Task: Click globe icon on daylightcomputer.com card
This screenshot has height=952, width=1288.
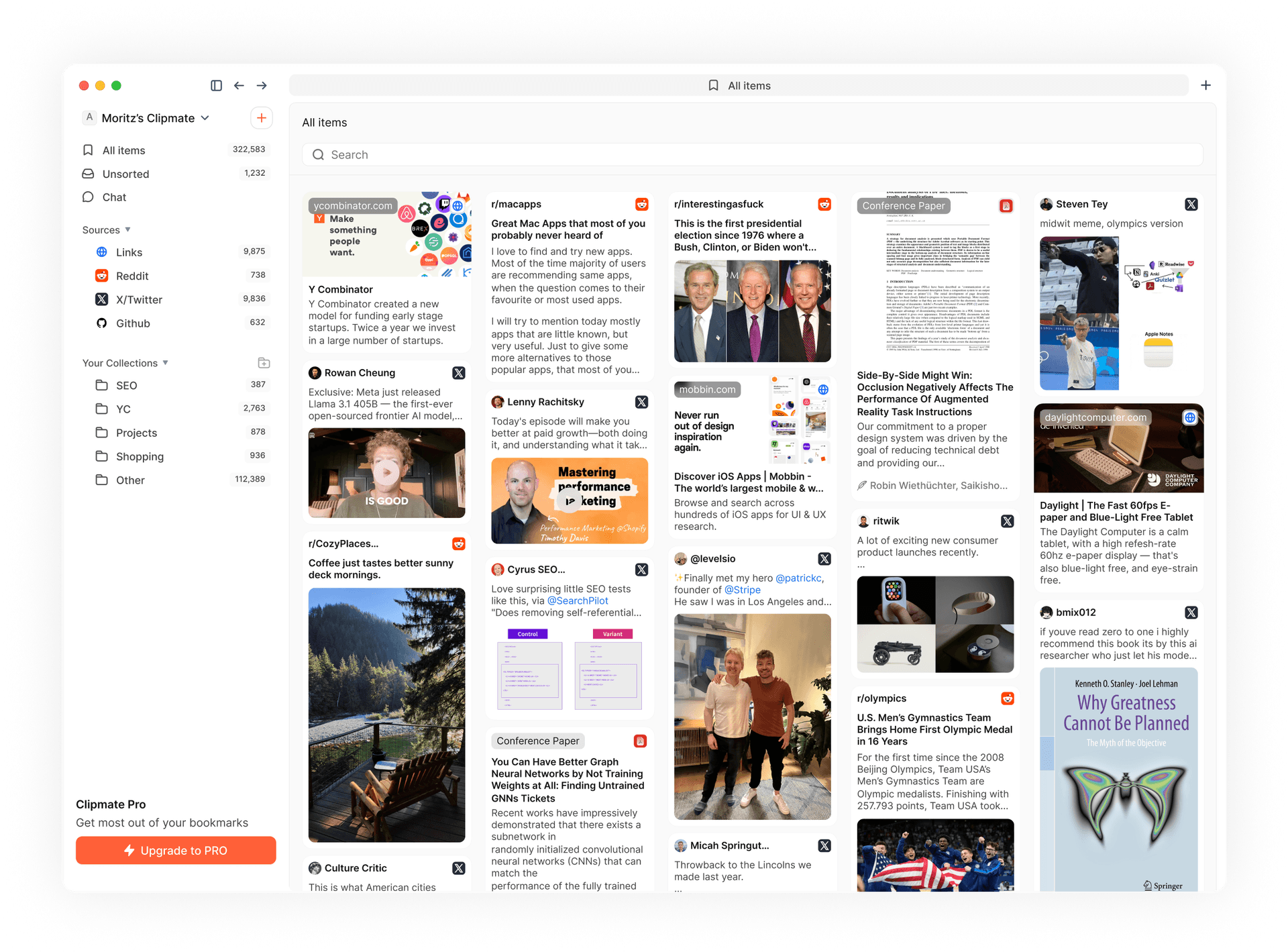Action: (x=1189, y=417)
